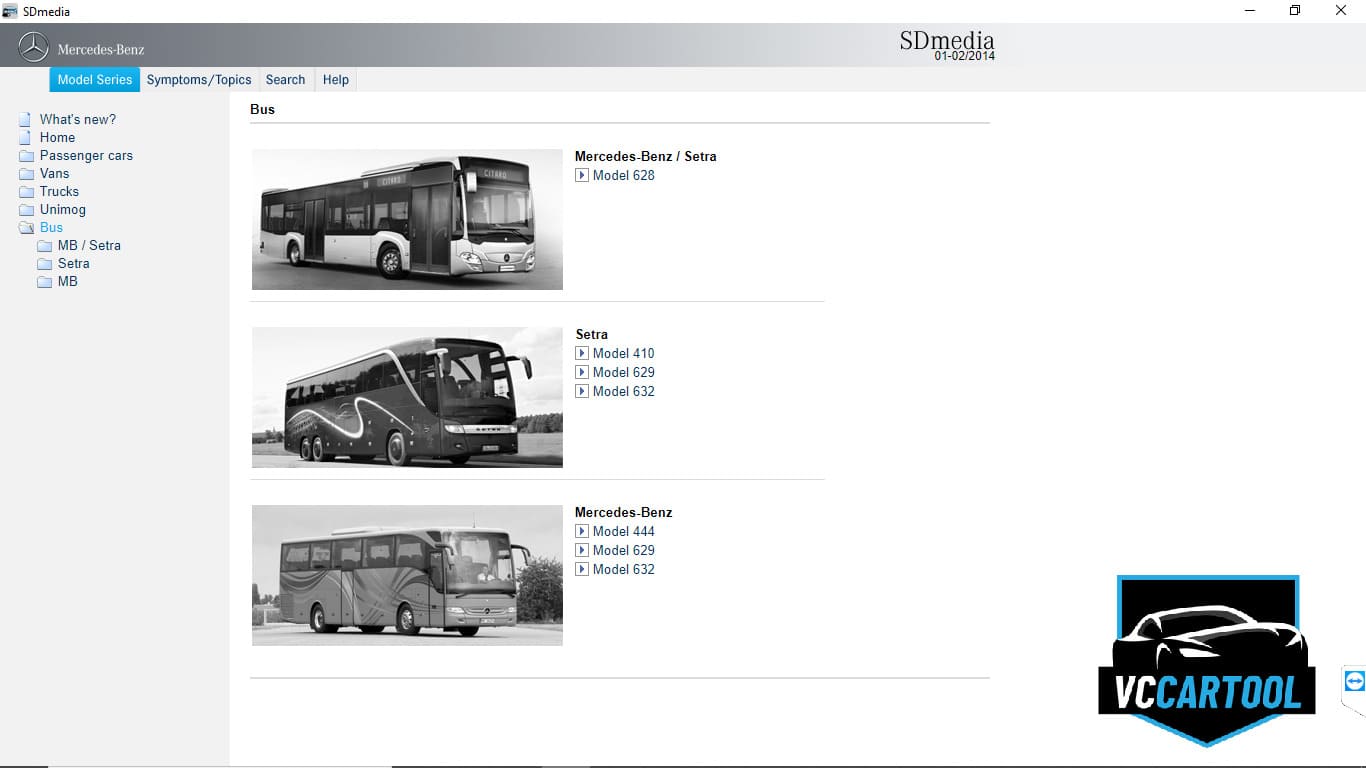
Task: Click arrow icon beside Setra Model 632
Action: click(x=582, y=391)
